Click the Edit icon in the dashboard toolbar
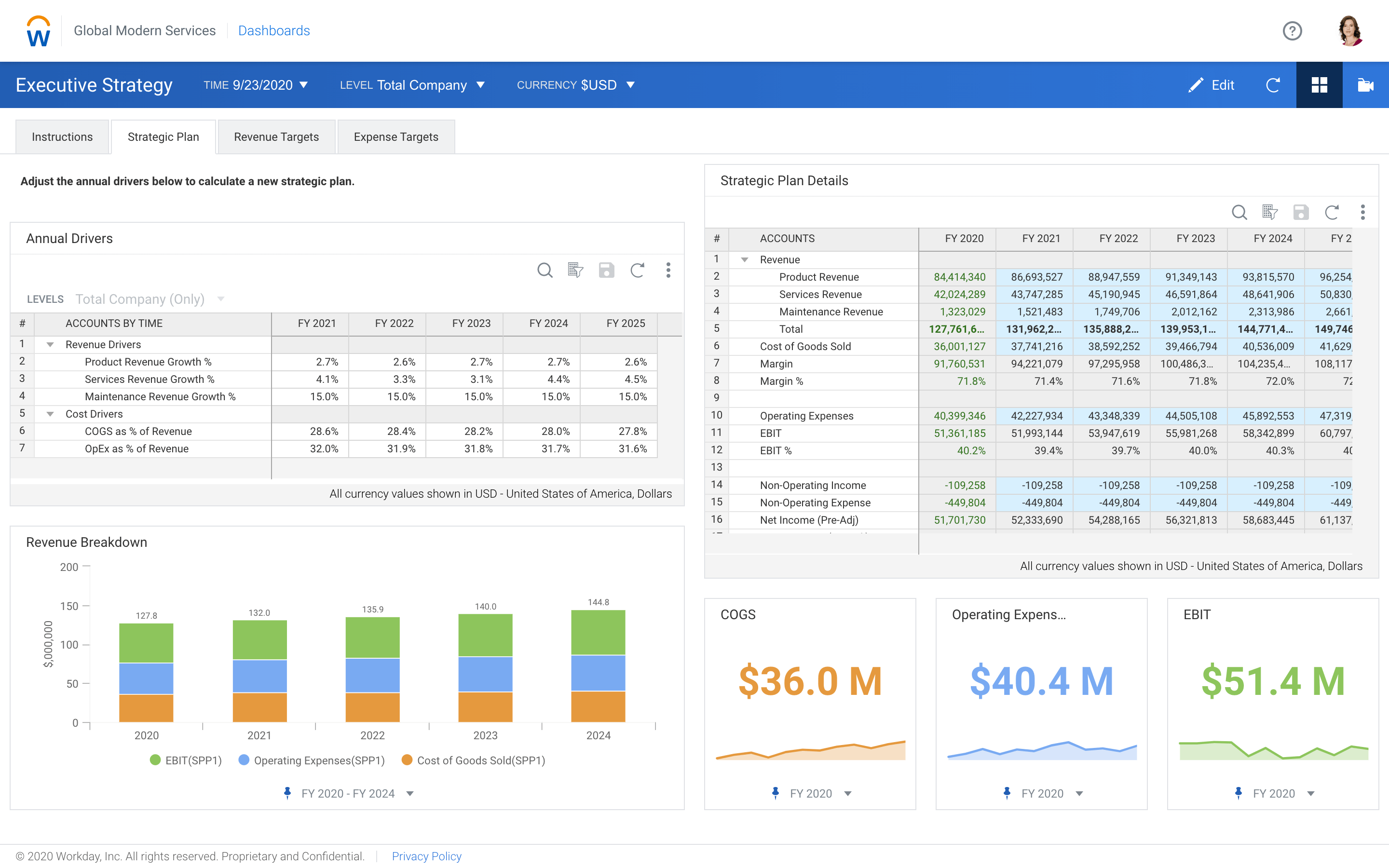Screen dimensions: 1389x868 [1210, 84]
